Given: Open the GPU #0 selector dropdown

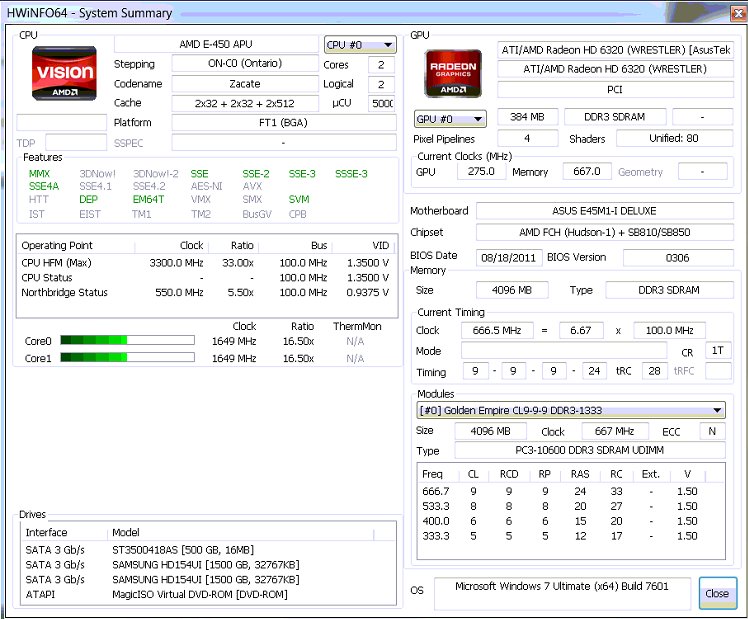Looking at the screenshot, I should 450,119.
